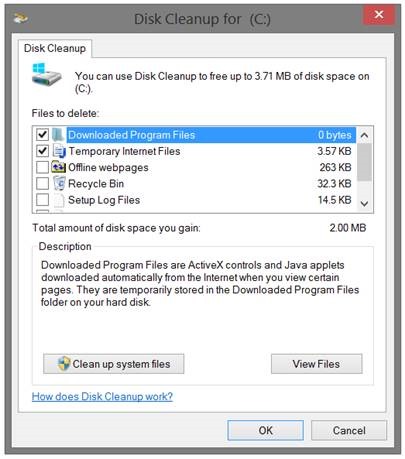405x459 pixels.
Task: Click the Disk Cleanup title bar icon
Action: pyautogui.click(x=20, y=18)
